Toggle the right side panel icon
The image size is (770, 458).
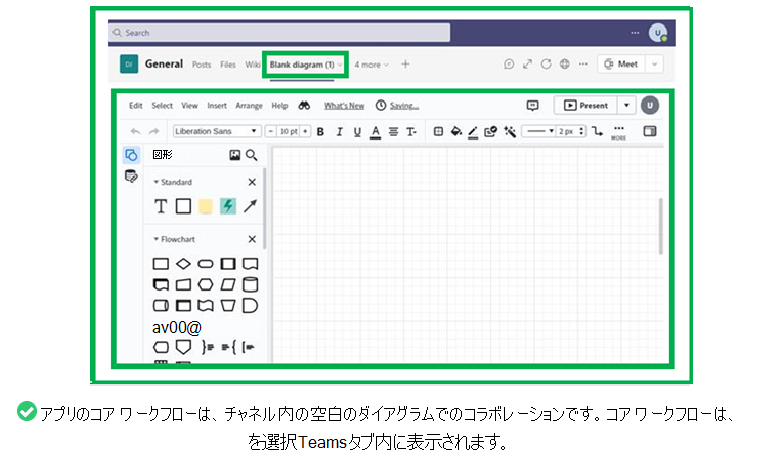coord(650,131)
